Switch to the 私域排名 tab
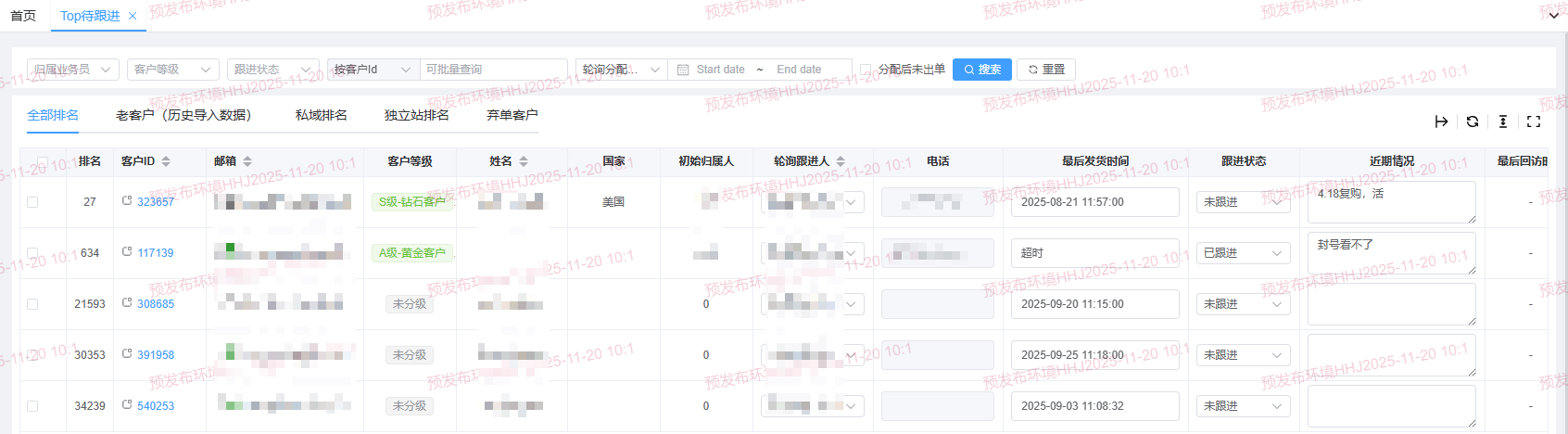 (321, 115)
